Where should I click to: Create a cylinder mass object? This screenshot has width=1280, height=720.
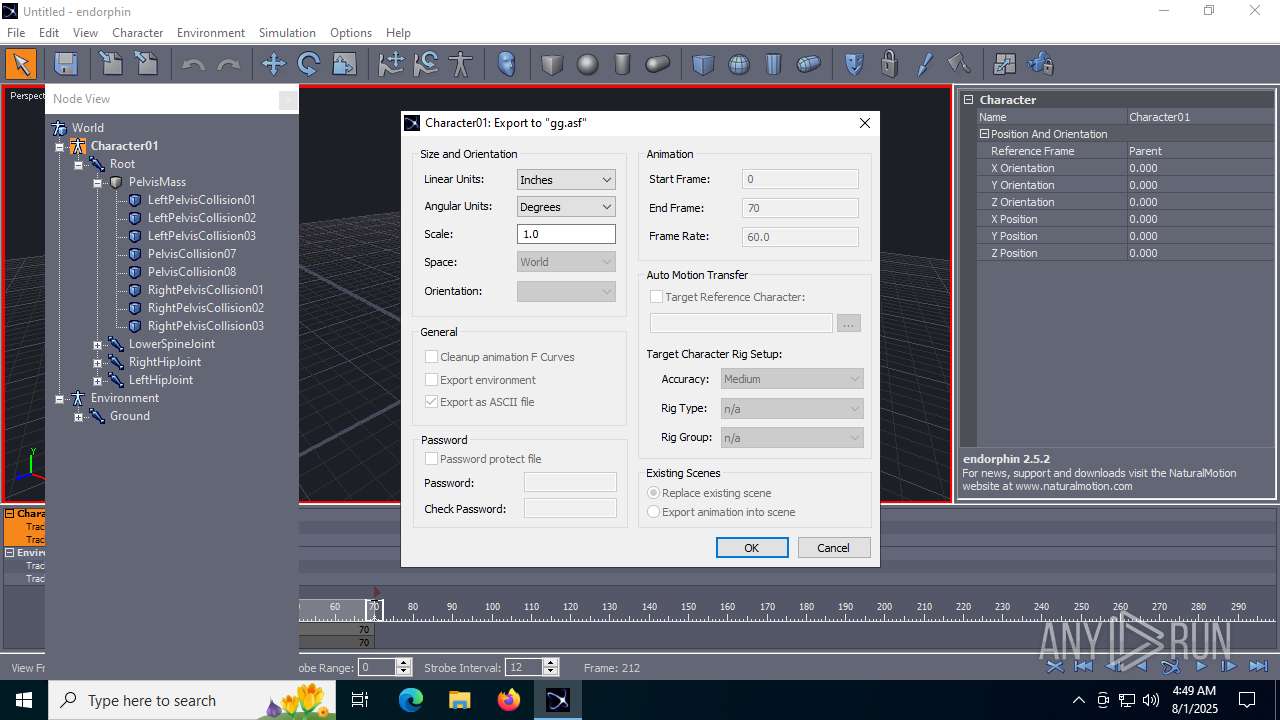tap(622, 65)
